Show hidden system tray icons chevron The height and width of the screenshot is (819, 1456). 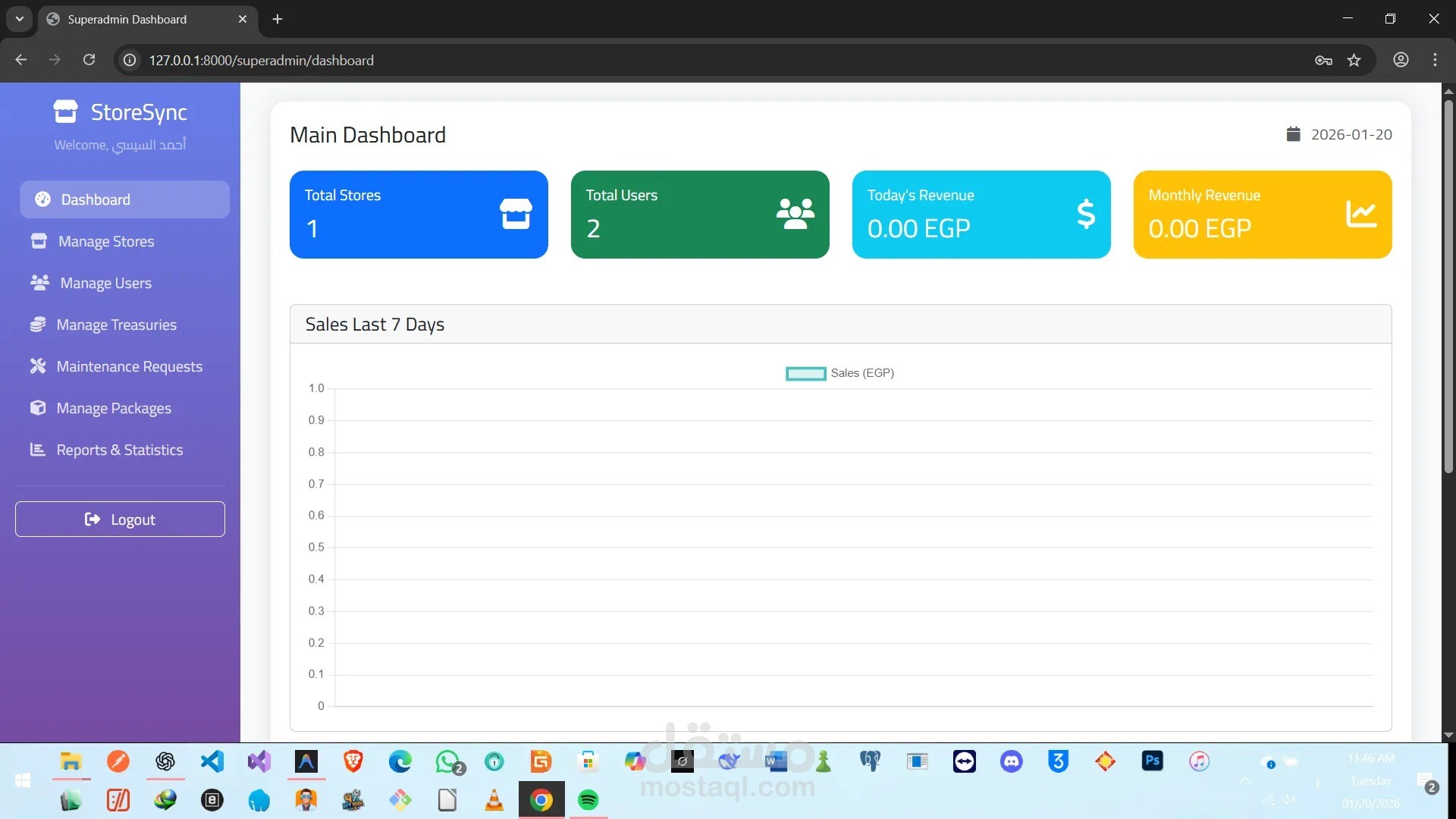coord(1244,780)
